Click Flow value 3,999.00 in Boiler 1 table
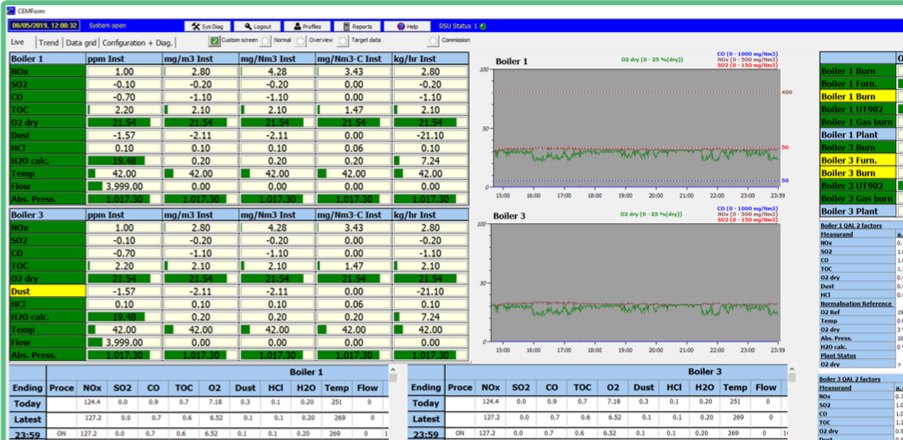Screen dimensions: 903x440 click(x=124, y=186)
